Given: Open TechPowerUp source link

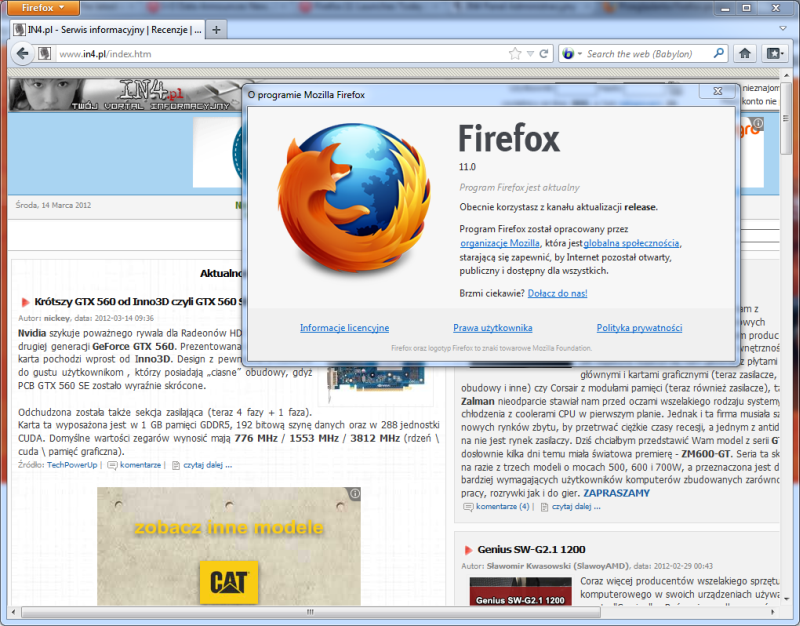Looking at the screenshot, I should coord(72,465).
